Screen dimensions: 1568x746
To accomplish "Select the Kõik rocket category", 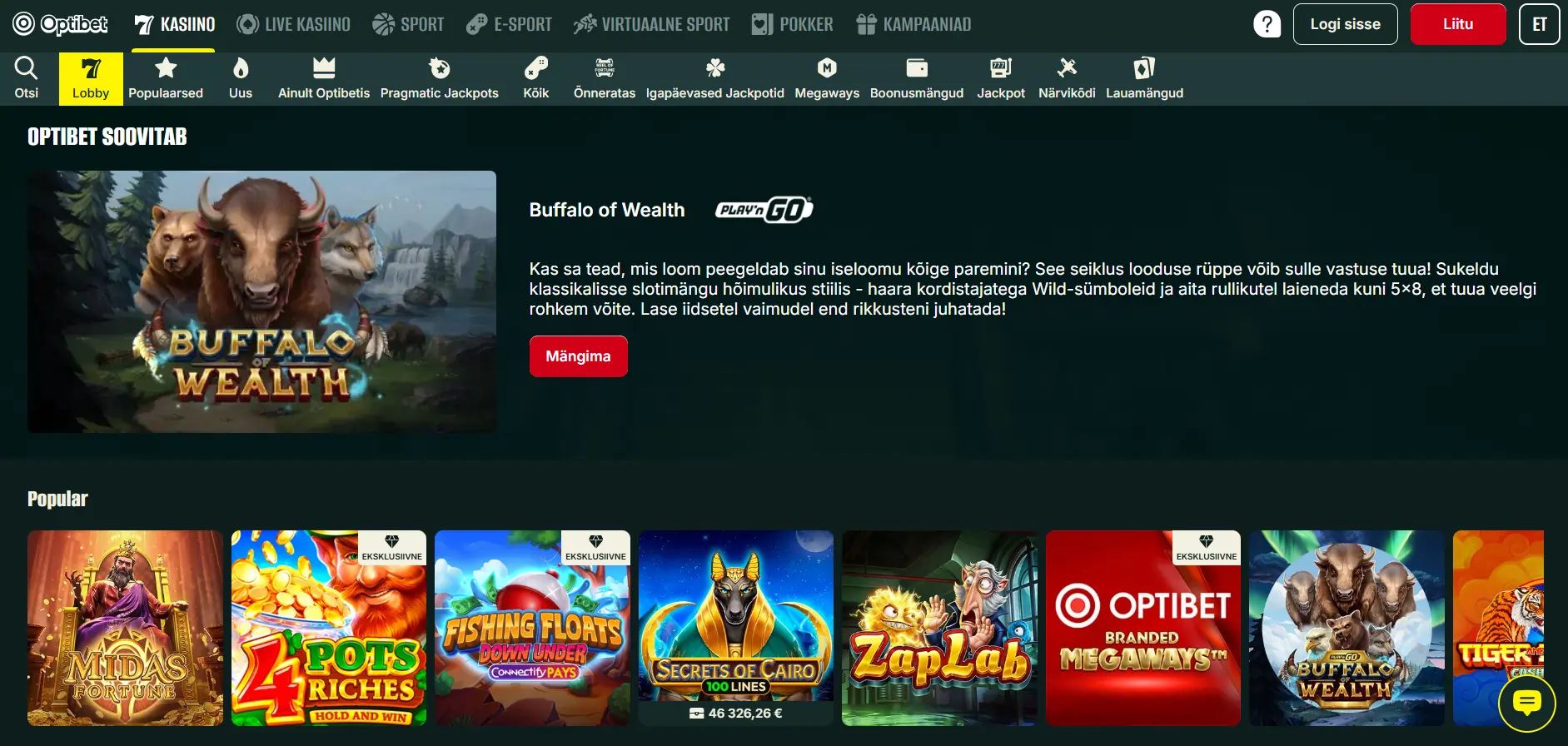I will click(x=536, y=78).
